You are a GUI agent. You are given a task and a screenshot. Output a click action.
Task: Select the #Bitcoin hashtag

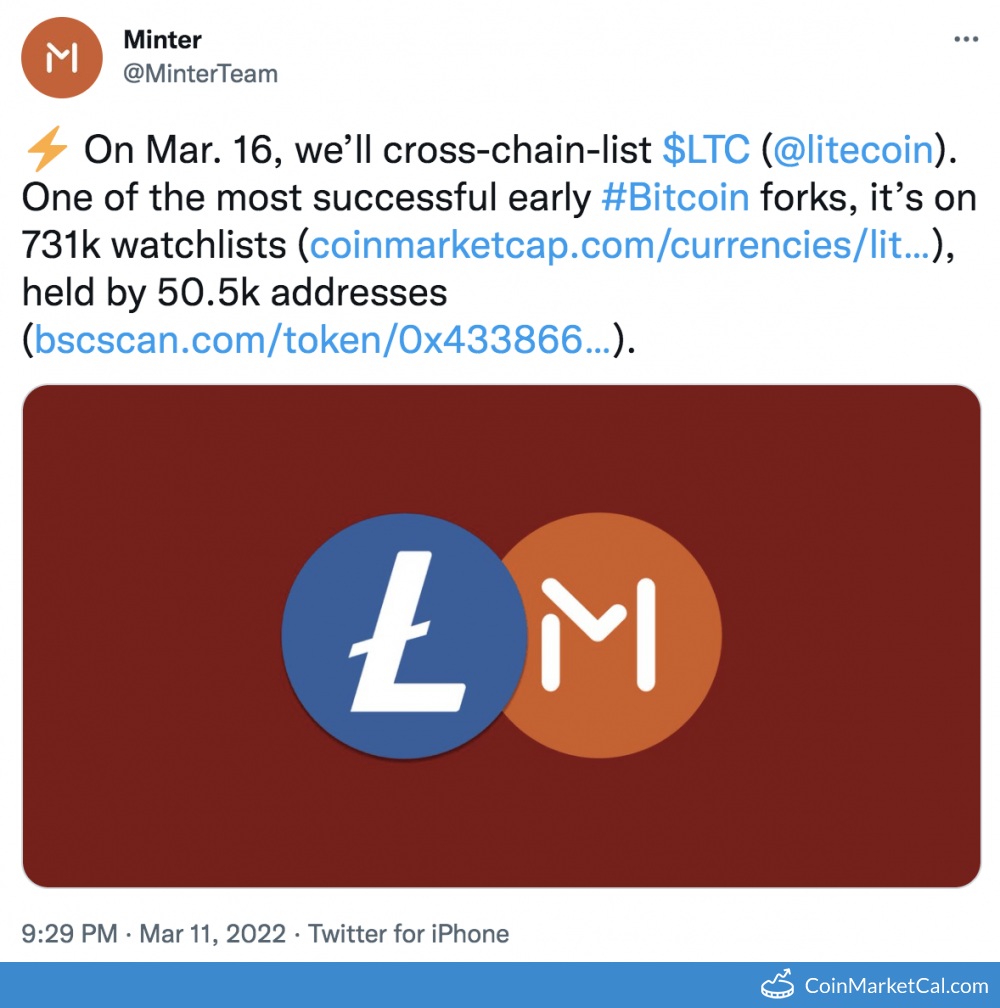coord(675,198)
